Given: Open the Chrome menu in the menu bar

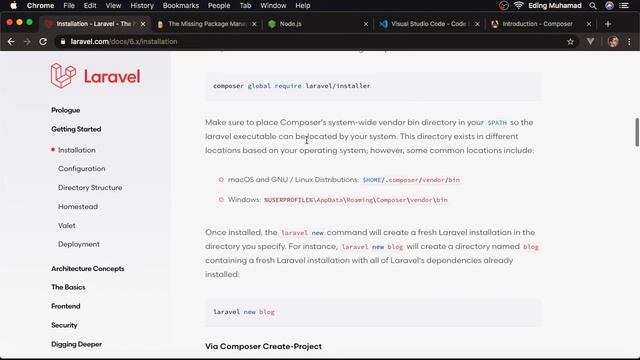Looking at the screenshot, I should [40, 6].
